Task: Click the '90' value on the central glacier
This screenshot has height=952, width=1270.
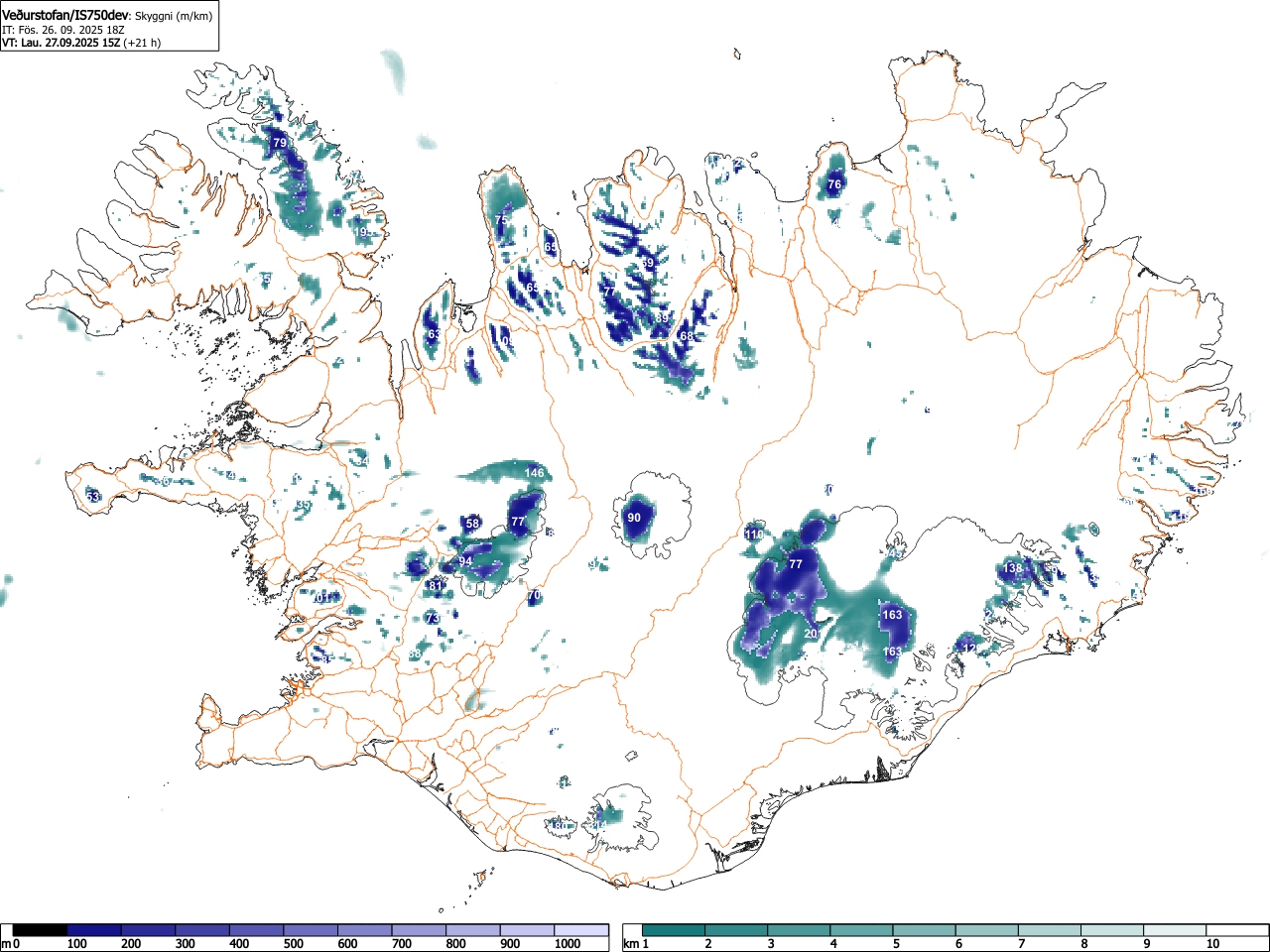Action: click(x=634, y=518)
